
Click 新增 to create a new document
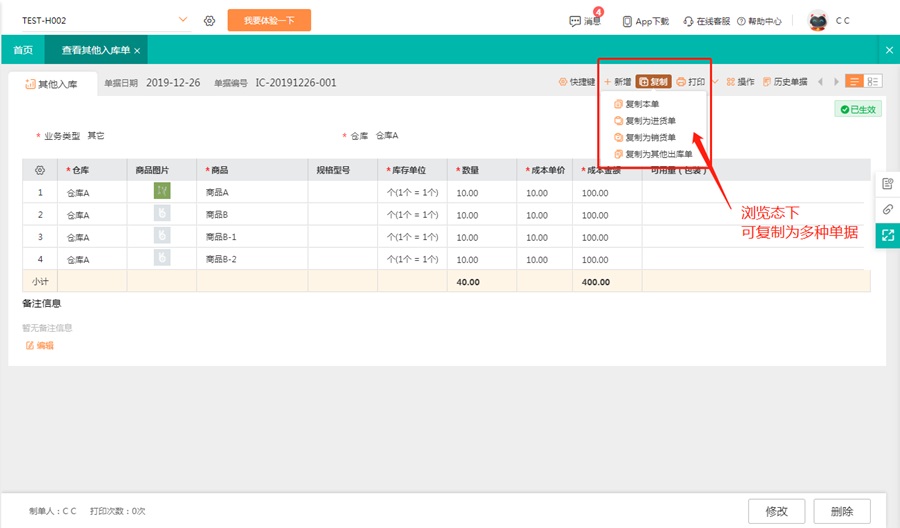[x=618, y=82]
